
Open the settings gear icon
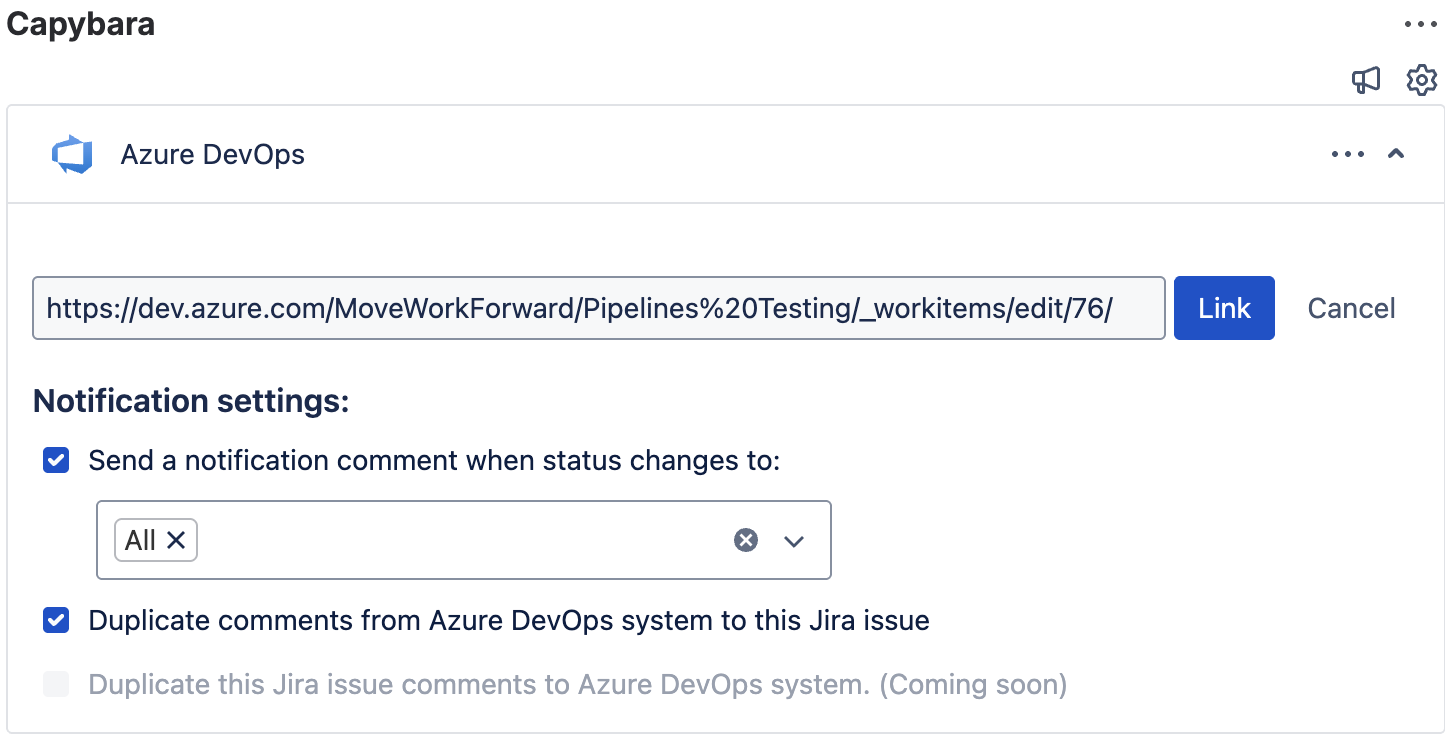coord(1421,80)
